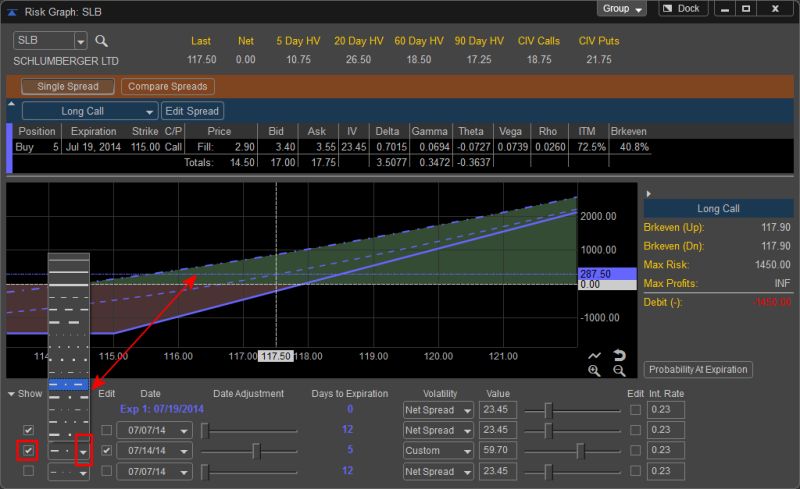Click the Risk Graph title bar icon
Image resolution: width=800 pixels, height=489 pixels.
pos(12,12)
